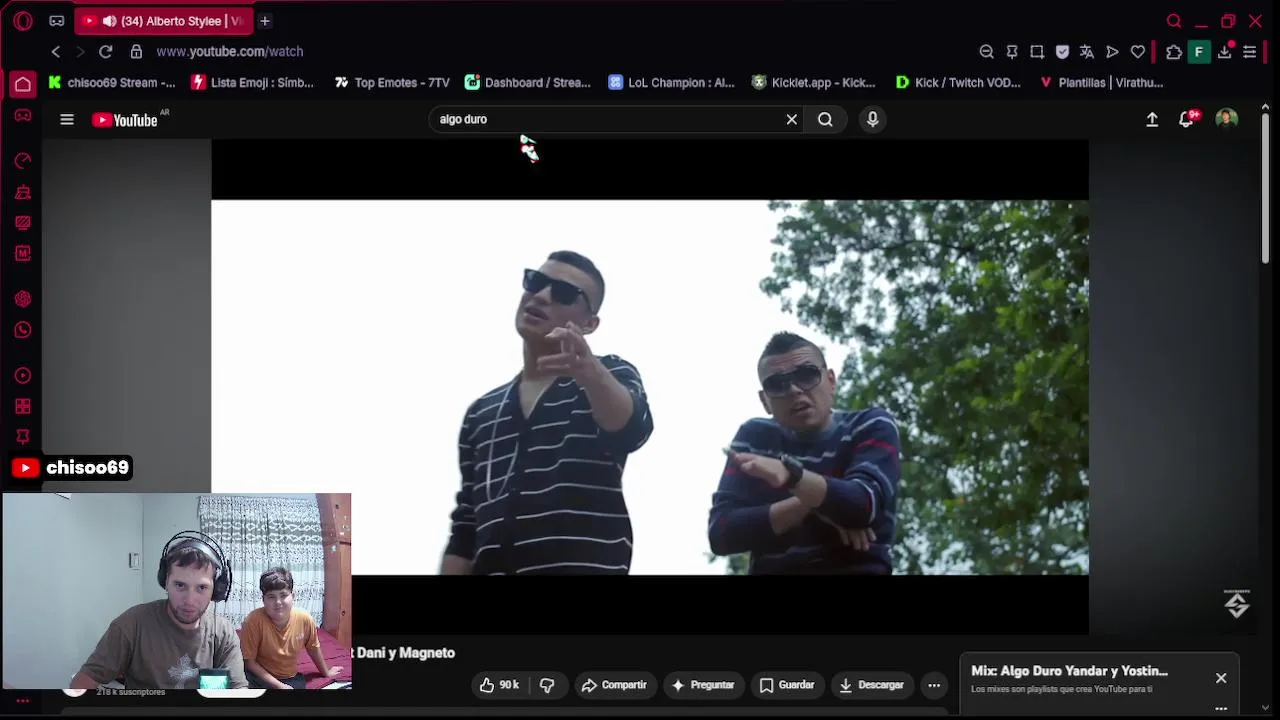Open Lista Emoji bookmark
This screenshot has height=720, width=1280.
tap(253, 83)
